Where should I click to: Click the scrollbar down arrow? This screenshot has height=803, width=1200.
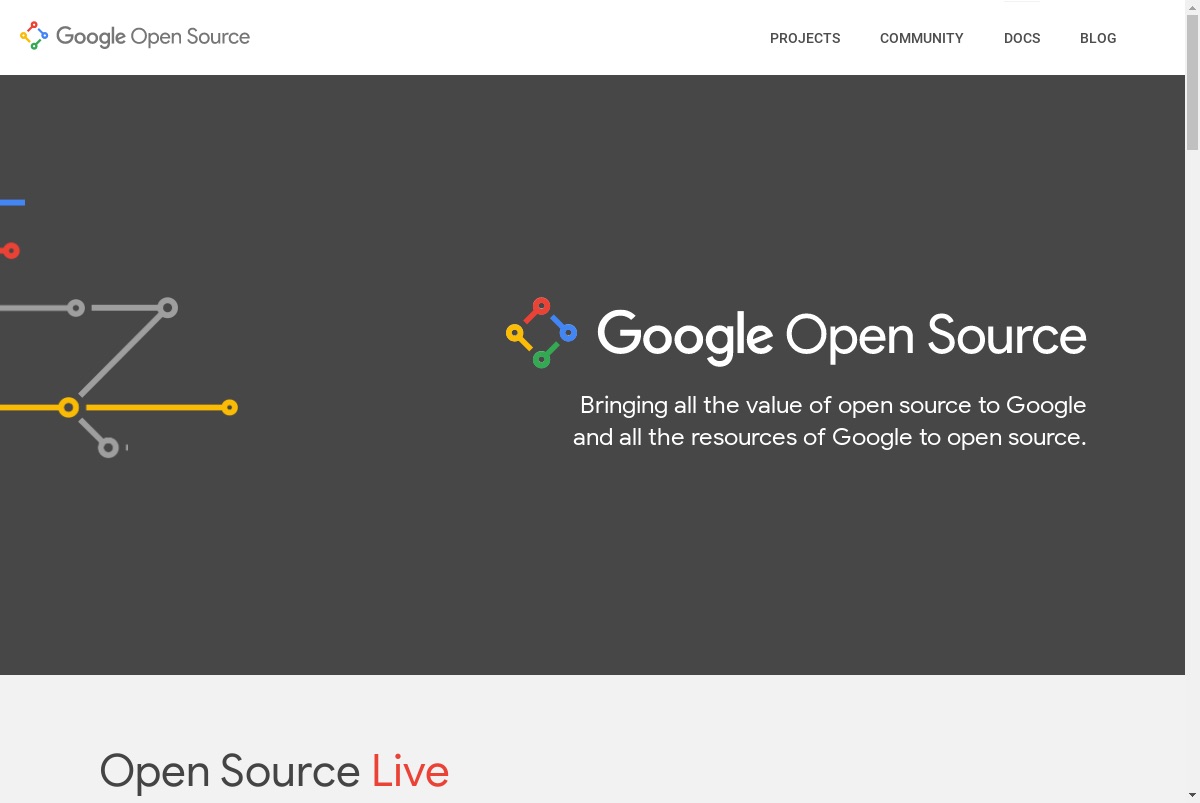[x=1192, y=795]
